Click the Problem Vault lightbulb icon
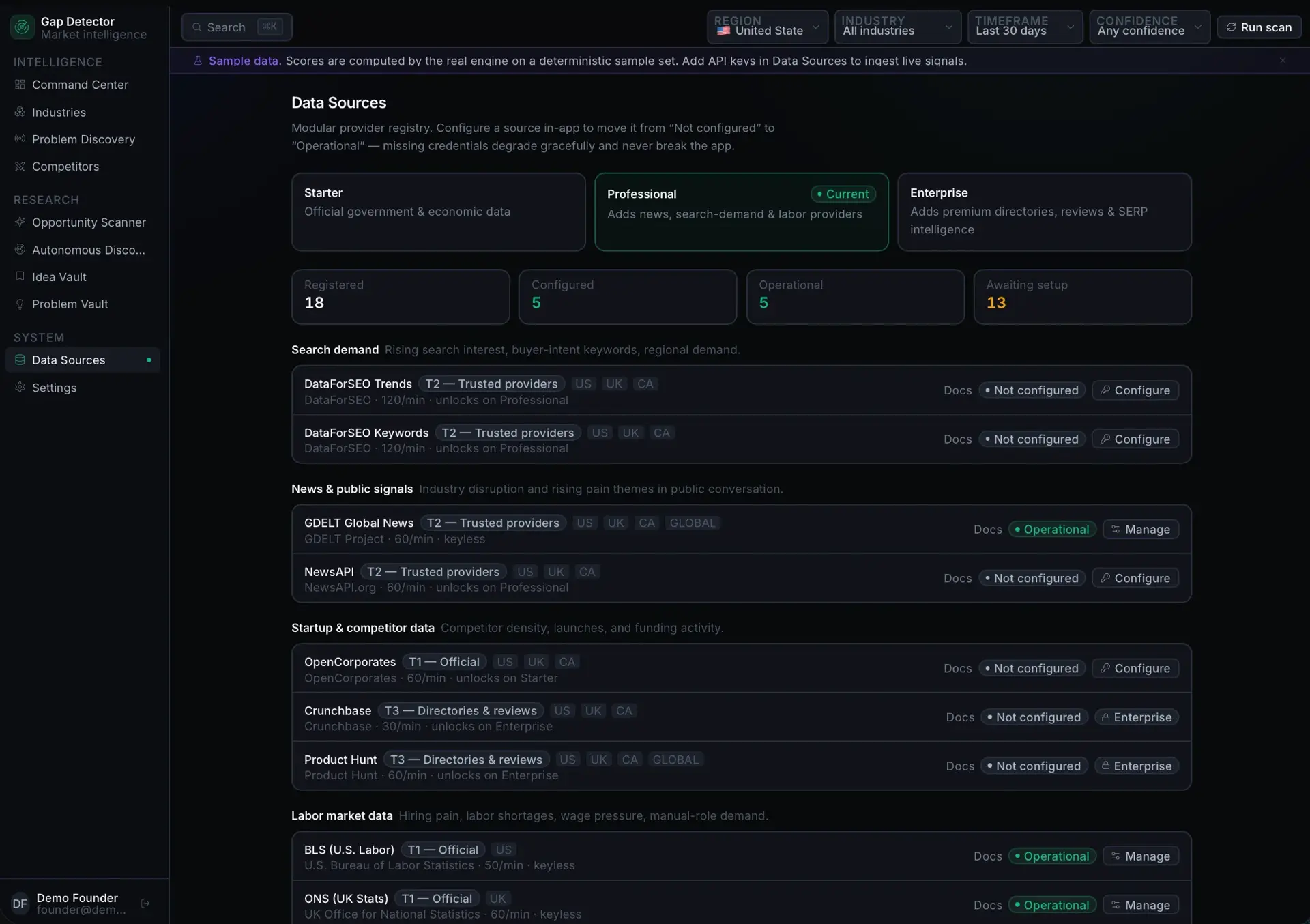 click(x=20, y=304)
